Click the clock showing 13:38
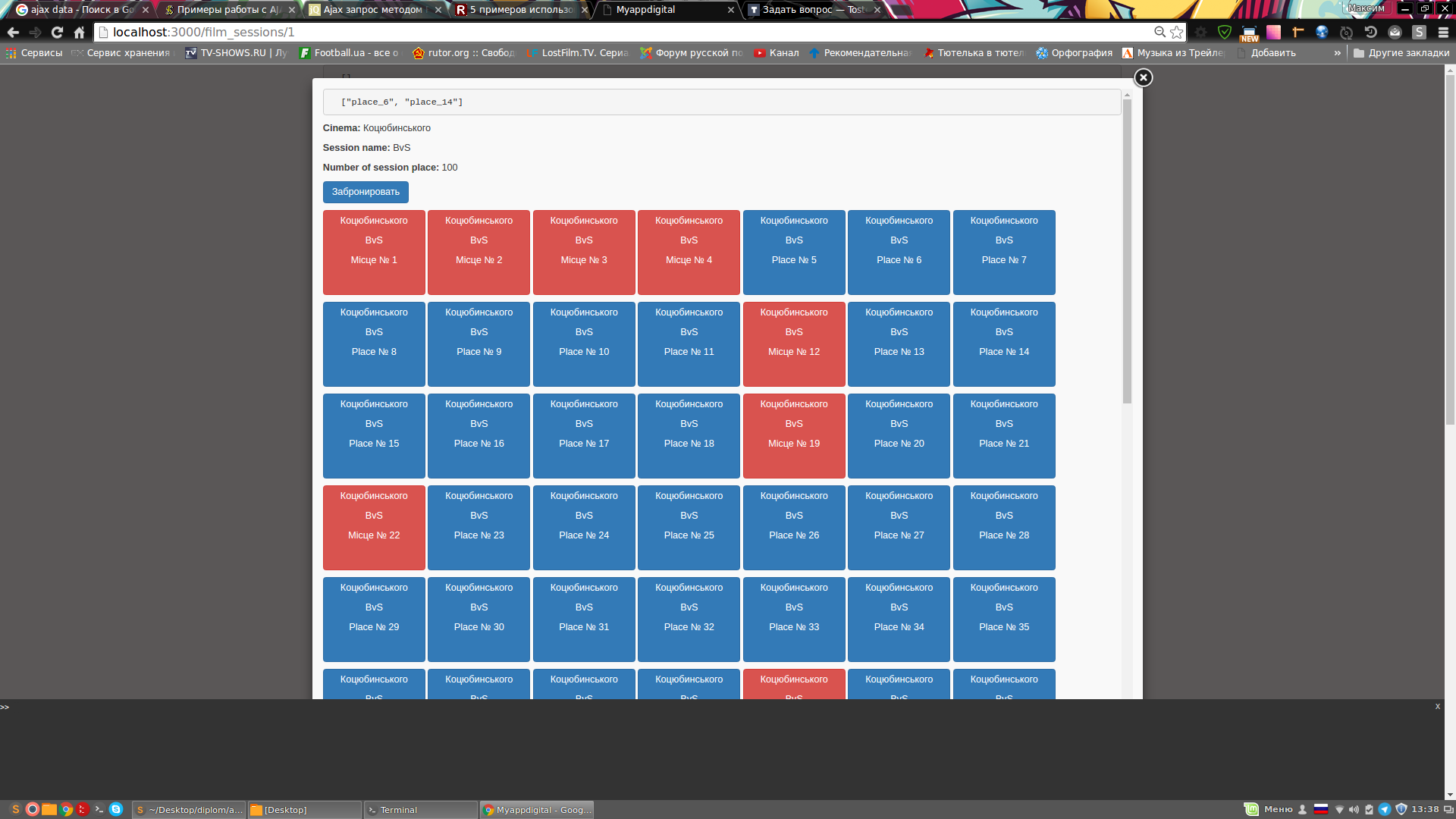Image resolution: width=1456 pixels, height=819 pixels. pyautogui.click(x=1425, y=809)
